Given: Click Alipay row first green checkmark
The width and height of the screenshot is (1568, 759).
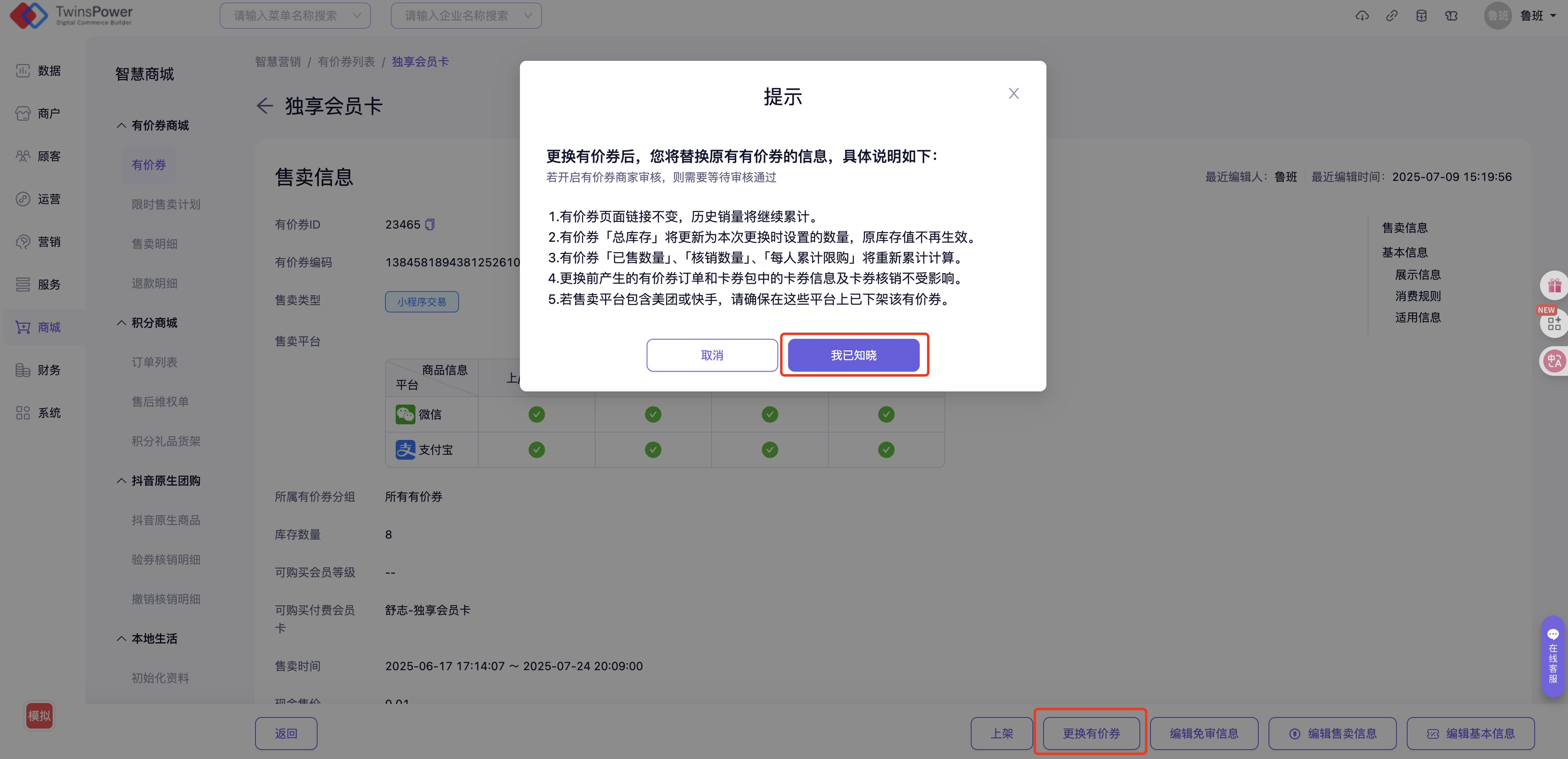Looking at the screenshot, I should [x=536, y=450].
